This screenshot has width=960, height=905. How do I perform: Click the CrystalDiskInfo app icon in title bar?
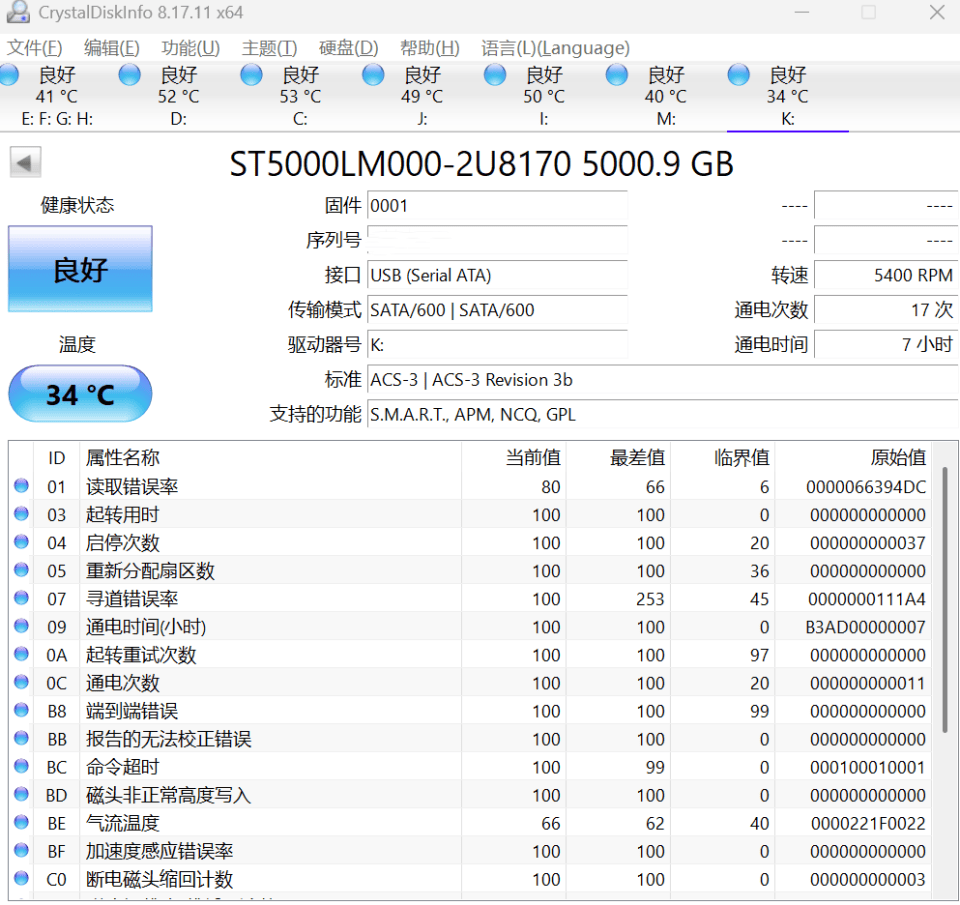tap(18, 12)
